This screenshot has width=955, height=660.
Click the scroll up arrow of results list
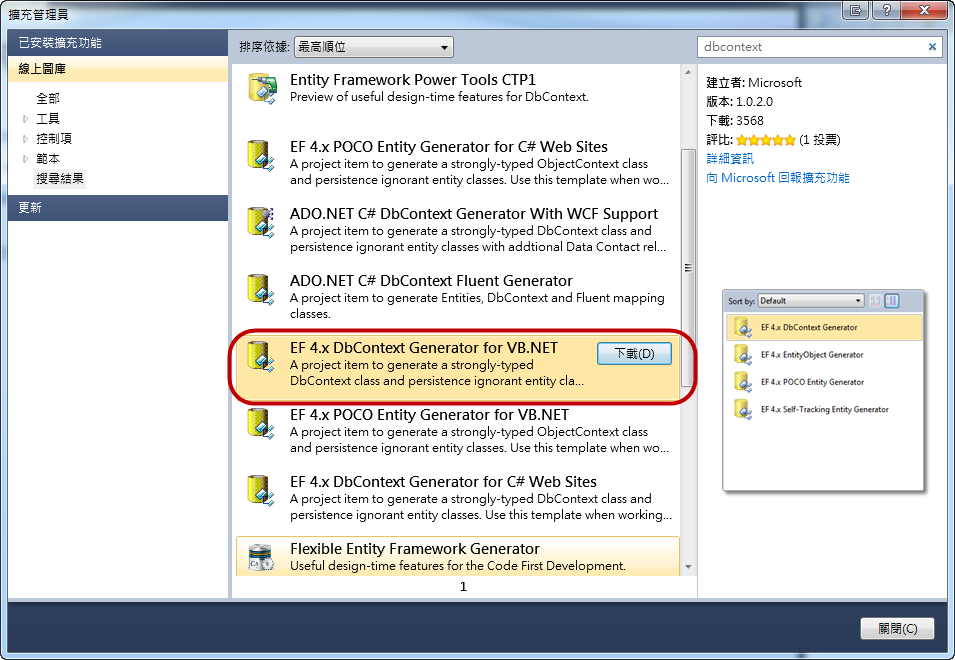688,72
